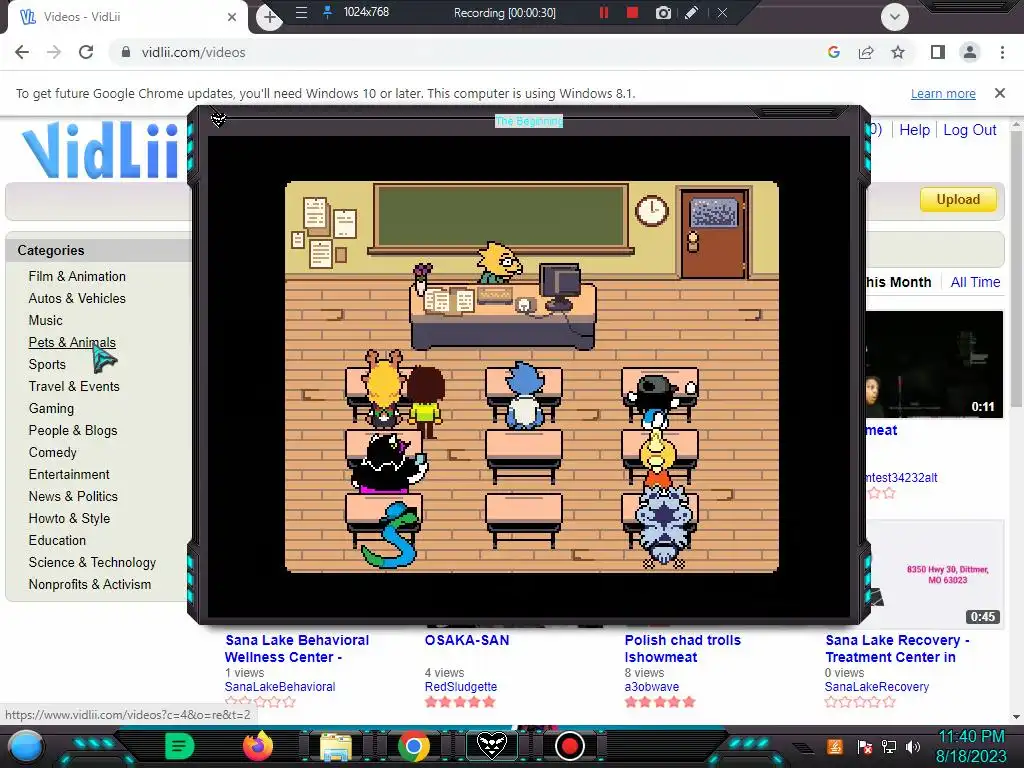Open Sana Lake Recovery Treatment Center video
This screenshot has width=1024, height=768.
pos(897,648)
